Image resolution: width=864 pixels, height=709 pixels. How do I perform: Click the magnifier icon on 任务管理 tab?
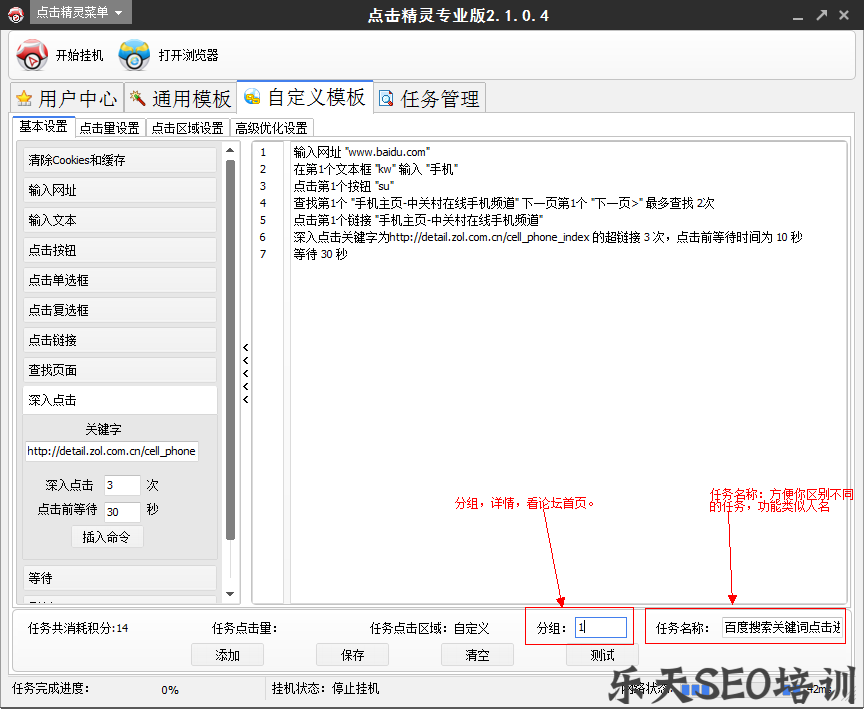click(x=388, y=98)
